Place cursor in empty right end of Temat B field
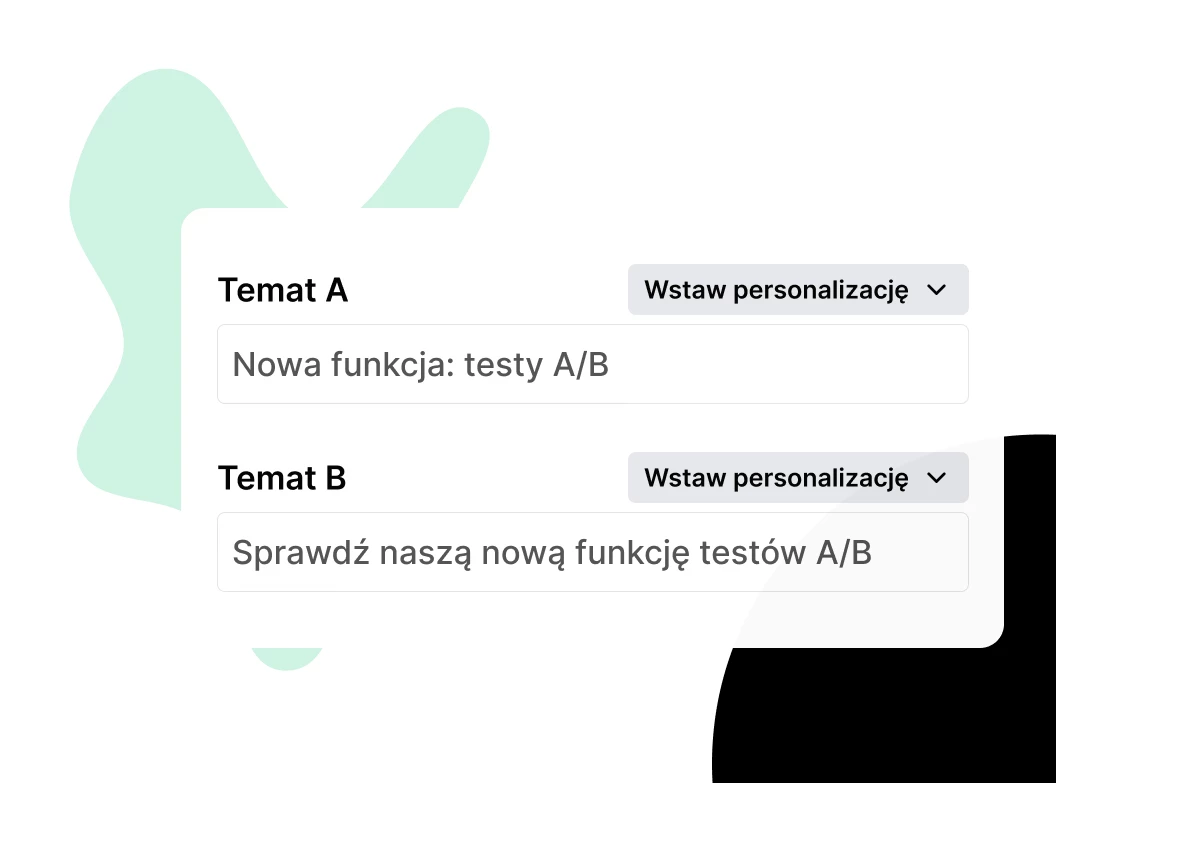 click(x=925, y=552)
